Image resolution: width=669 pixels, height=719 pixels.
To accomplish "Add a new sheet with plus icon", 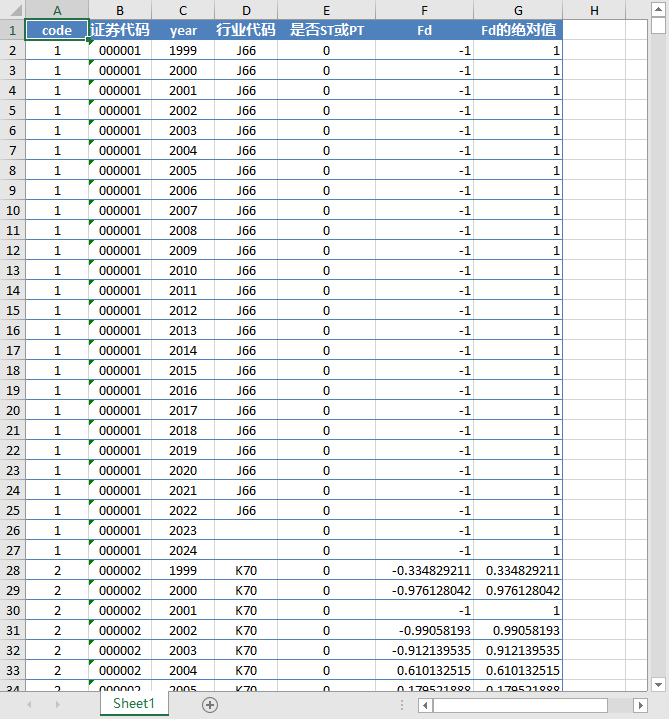I will pos(210,704).
